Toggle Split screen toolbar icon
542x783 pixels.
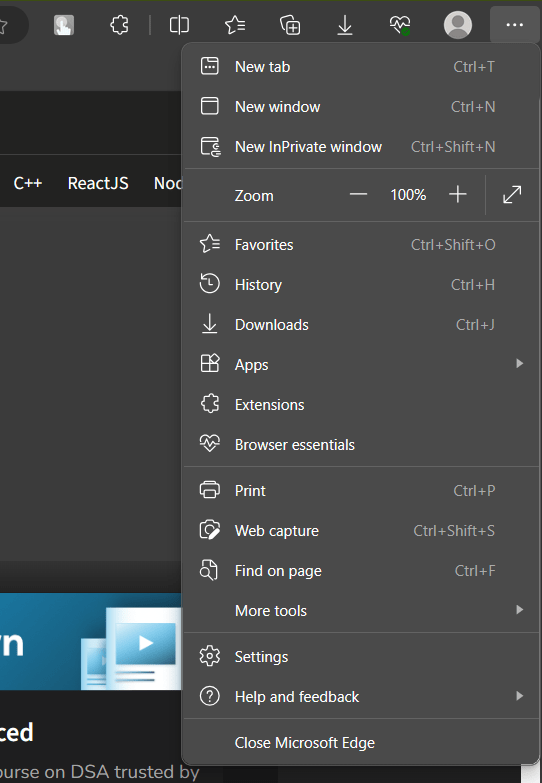click(179, 25)
